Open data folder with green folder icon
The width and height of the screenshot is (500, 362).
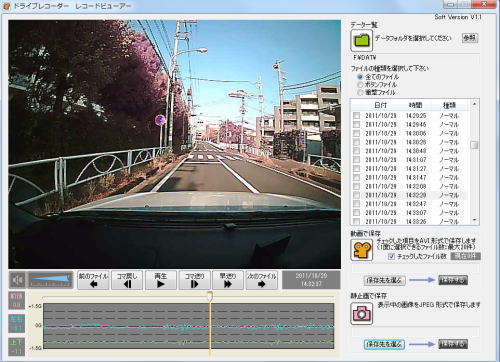tap(362, 41)
